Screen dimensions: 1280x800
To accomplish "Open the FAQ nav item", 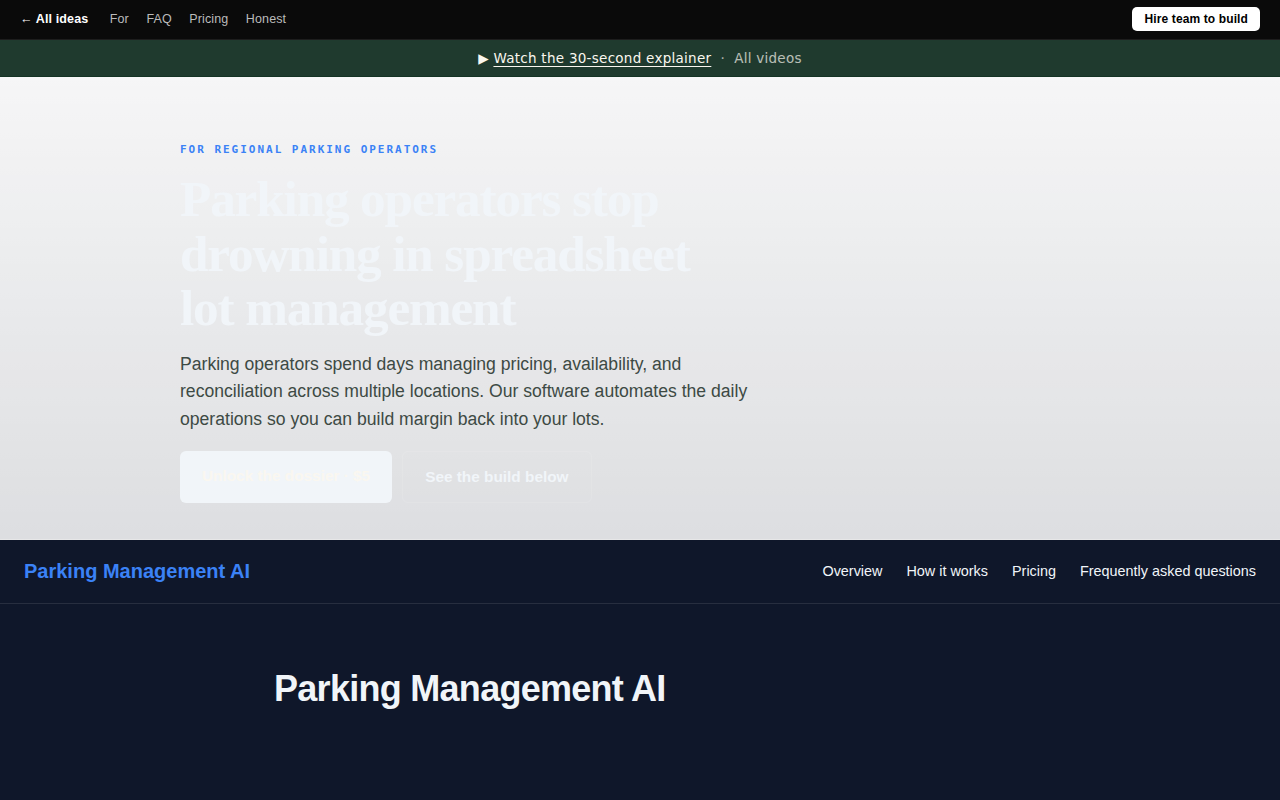I will [159, 19].
